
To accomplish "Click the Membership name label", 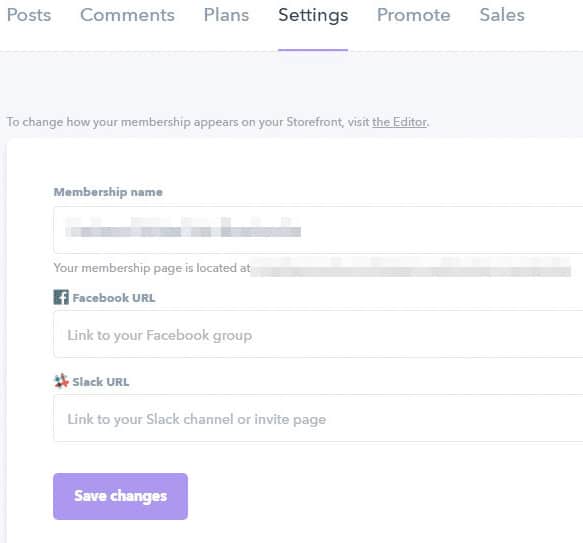I will coord(108,192).
